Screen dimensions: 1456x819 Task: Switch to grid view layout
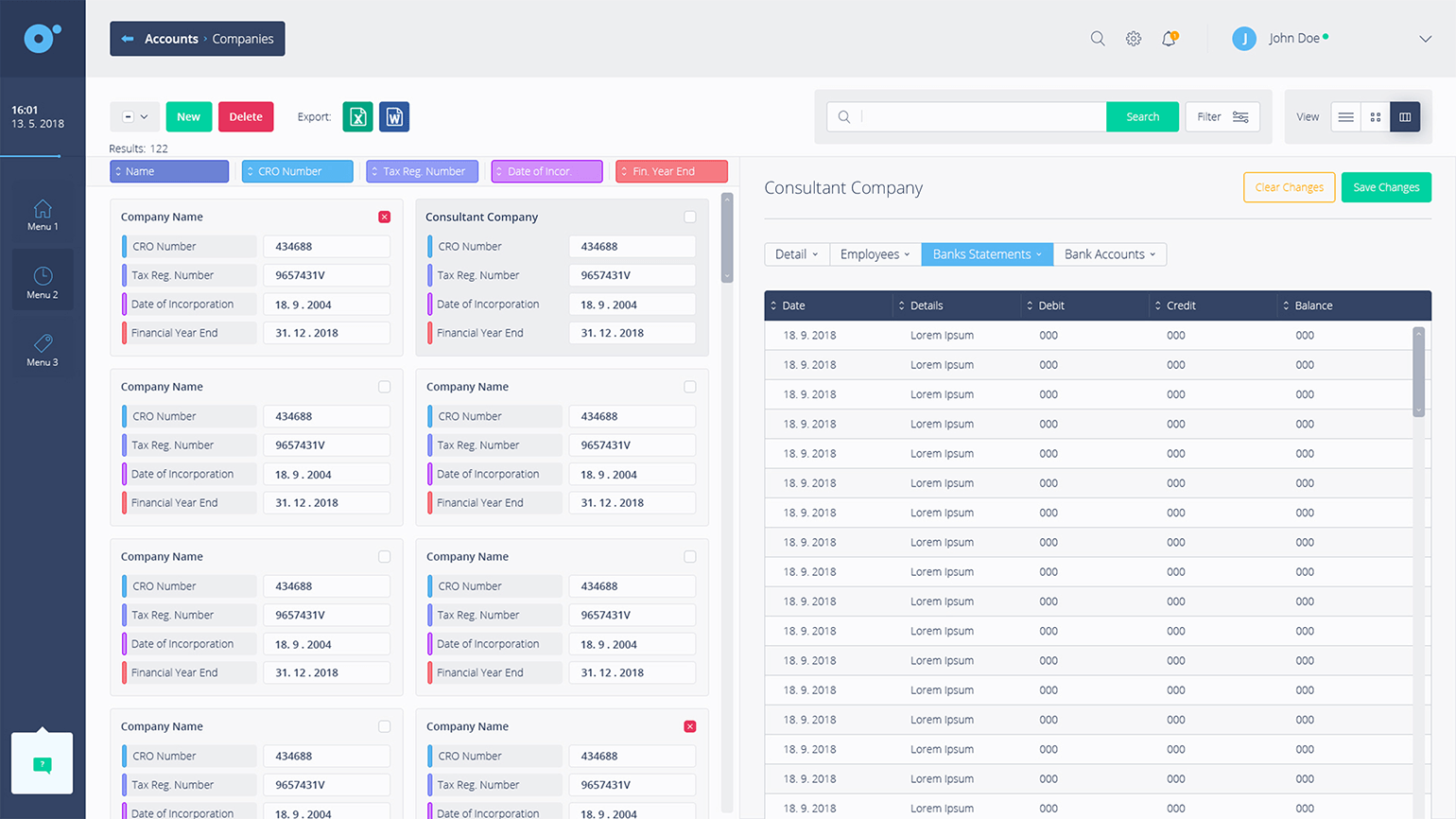tap(1376, 117)
